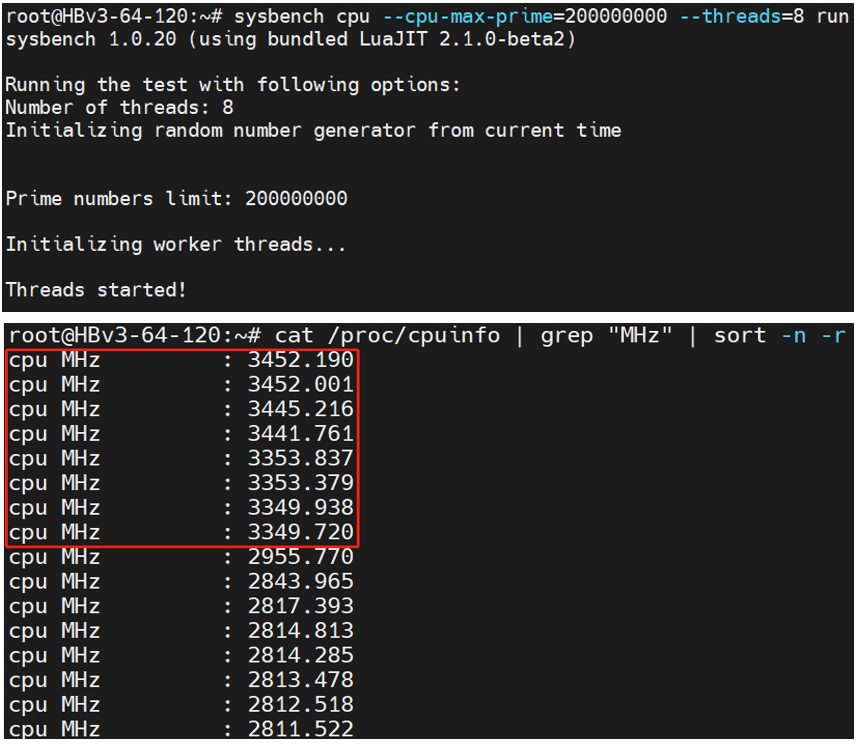The height and width of the screenshot is (746, 860).
Task: Select 'Initializing random number generator' line
Action: click(x=313, y=131)
